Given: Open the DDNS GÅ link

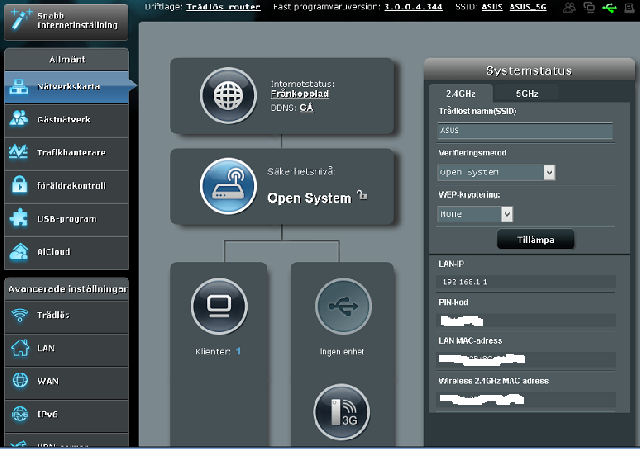Looking at the screenshot, I should (x=307, y=108).
